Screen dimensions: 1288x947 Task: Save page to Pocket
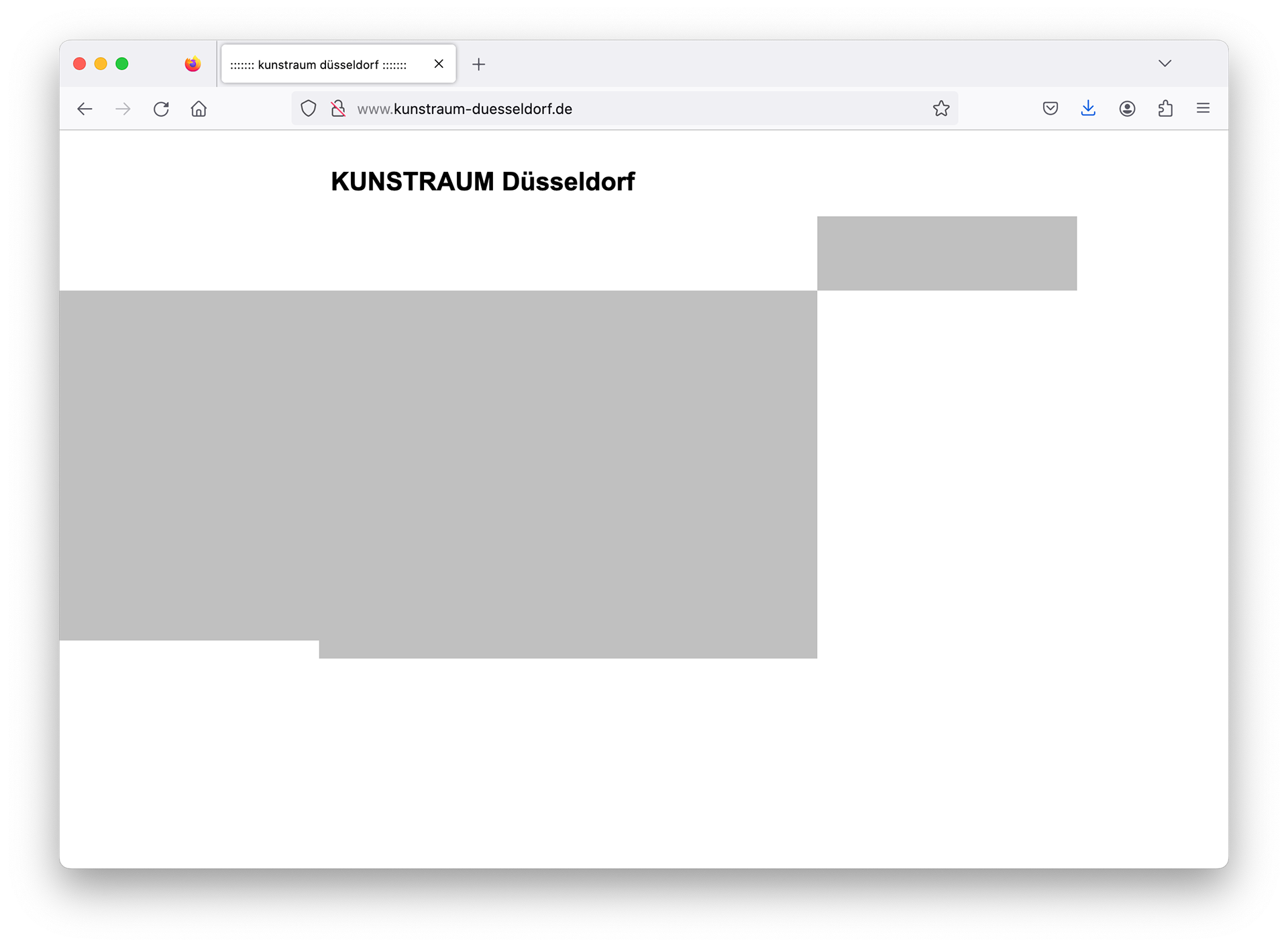pos(1050,109)
